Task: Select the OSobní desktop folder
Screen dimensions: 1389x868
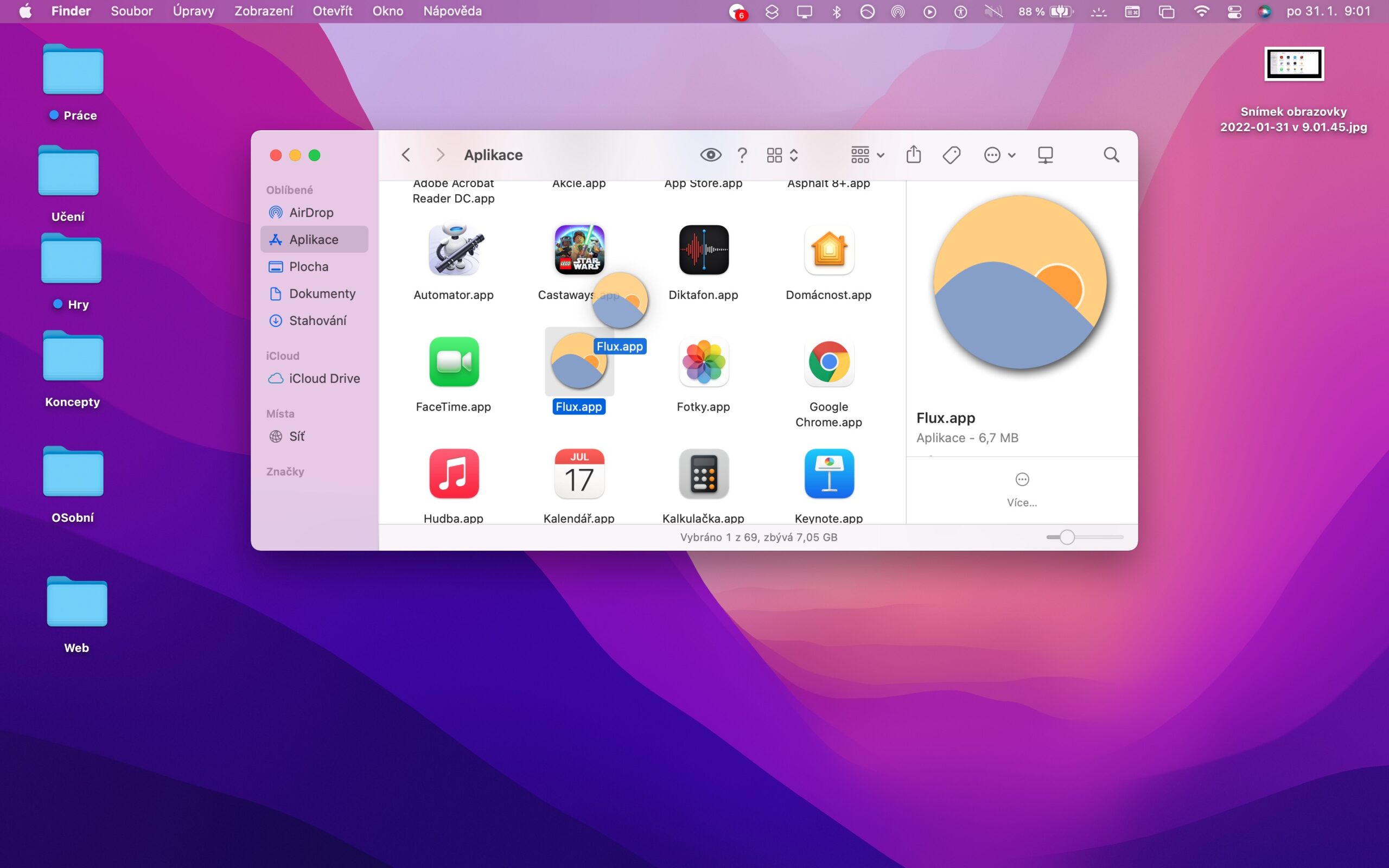Action: pyautogui.click(x=73, y=471)
